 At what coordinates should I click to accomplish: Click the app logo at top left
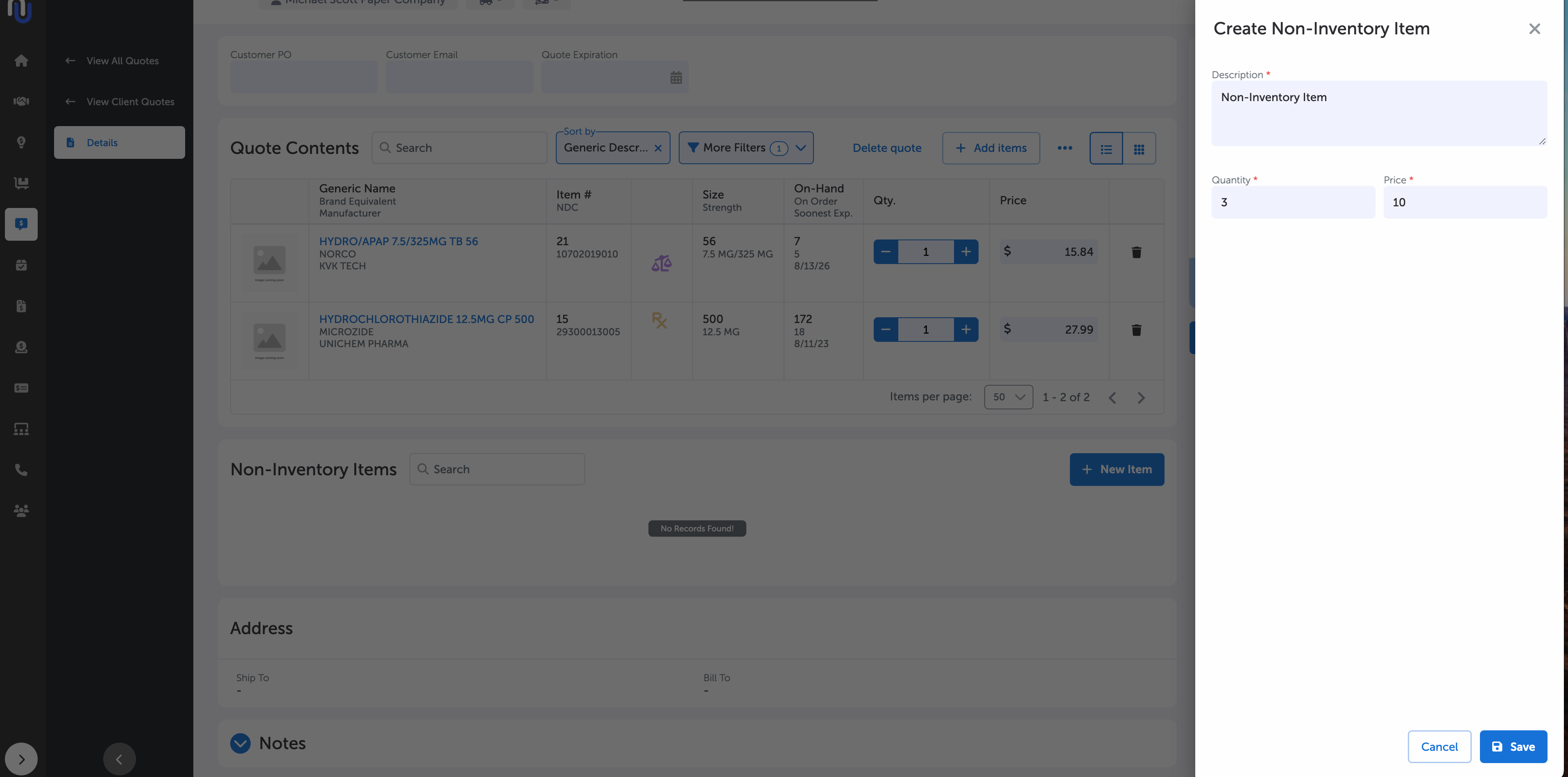[x=20, y=11]
